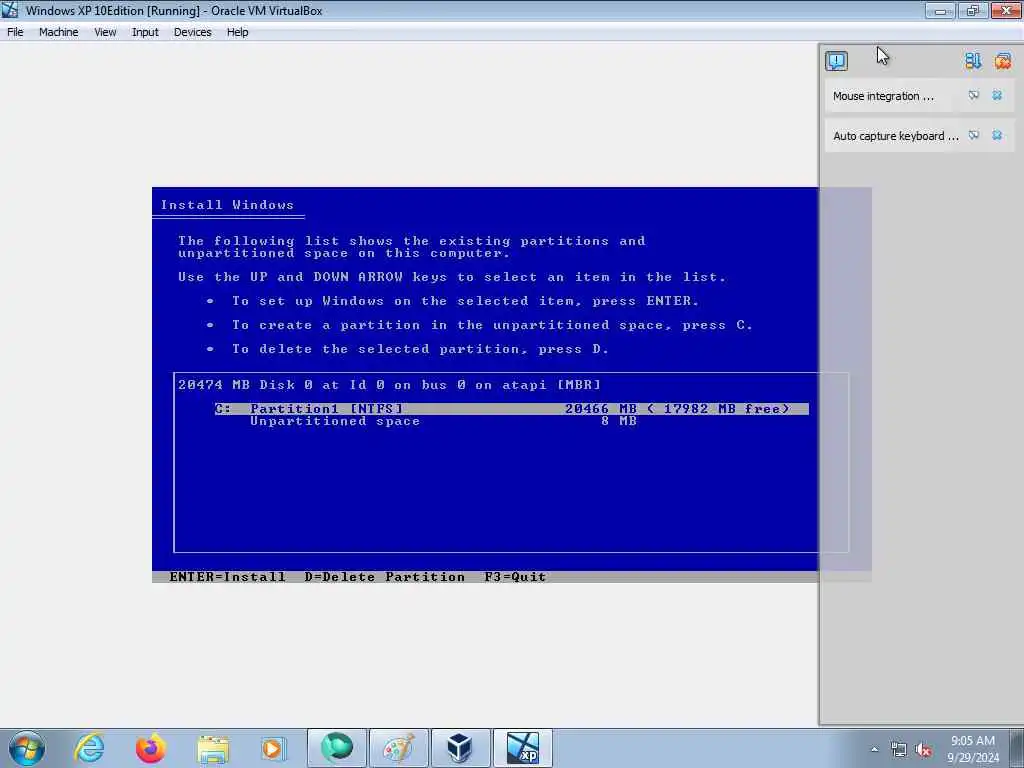Switch to Paint in the taskbar
The image size is (1024, 768).
(398, 748)
